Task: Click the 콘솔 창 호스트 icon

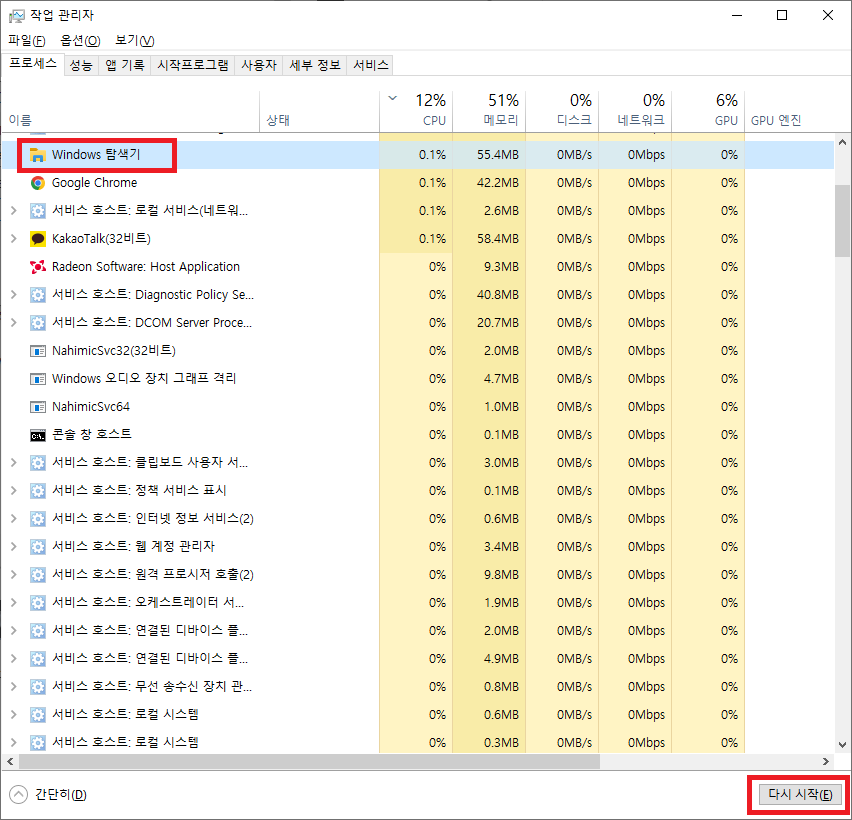Action: 37,435
